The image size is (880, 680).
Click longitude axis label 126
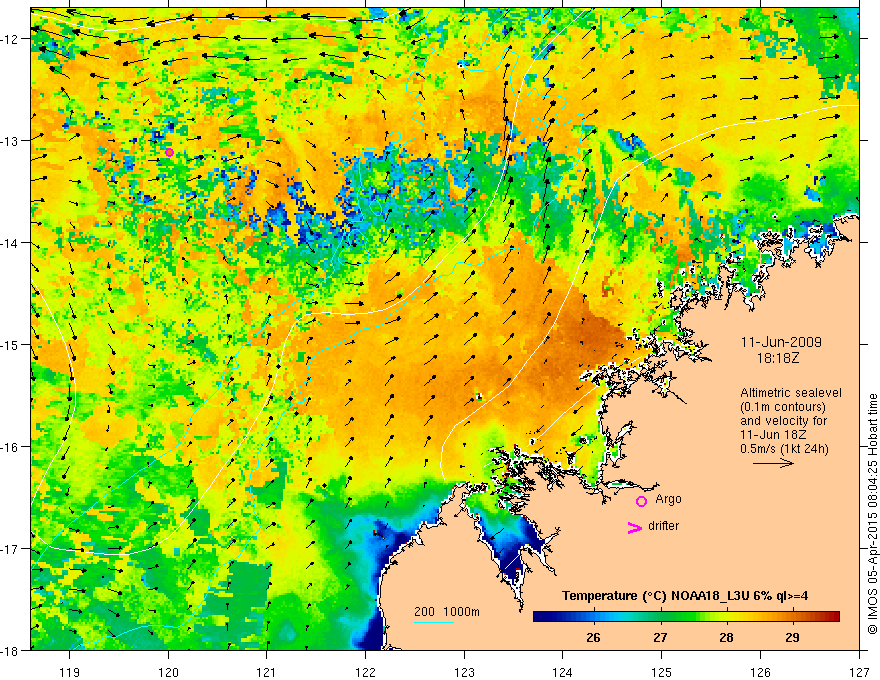coord(760,672)
